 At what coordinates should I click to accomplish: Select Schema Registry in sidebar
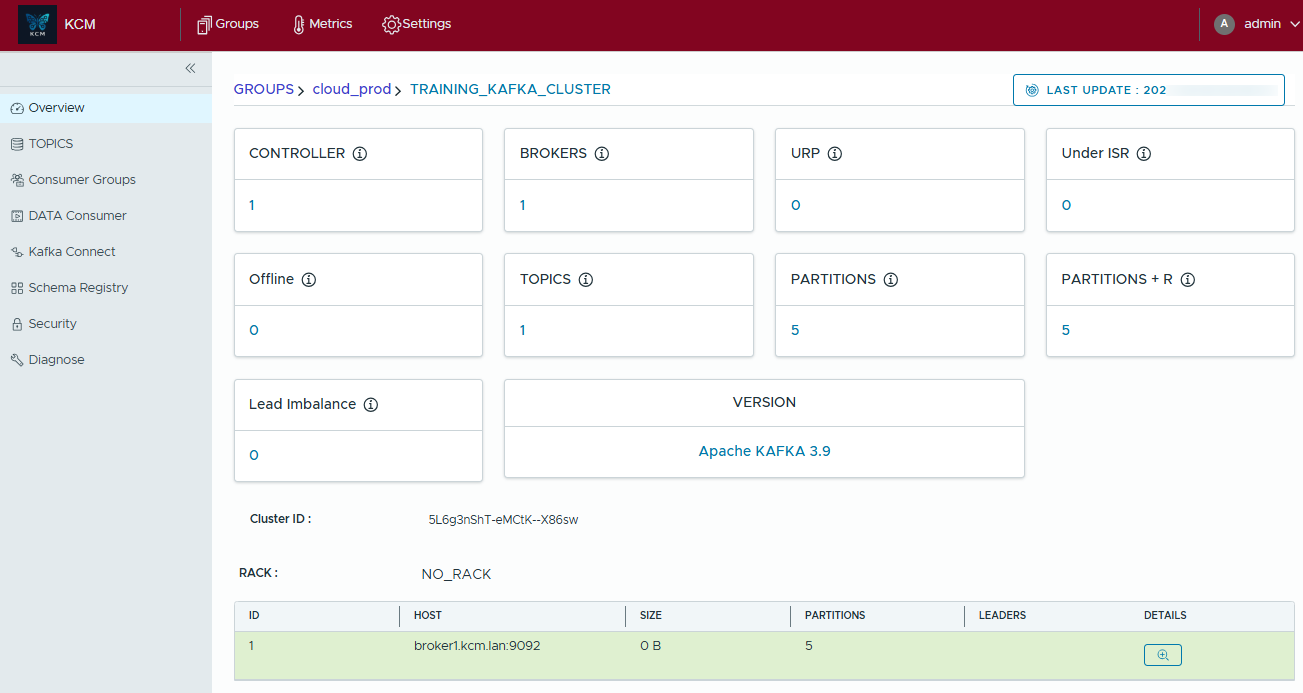tap(78, 288)
